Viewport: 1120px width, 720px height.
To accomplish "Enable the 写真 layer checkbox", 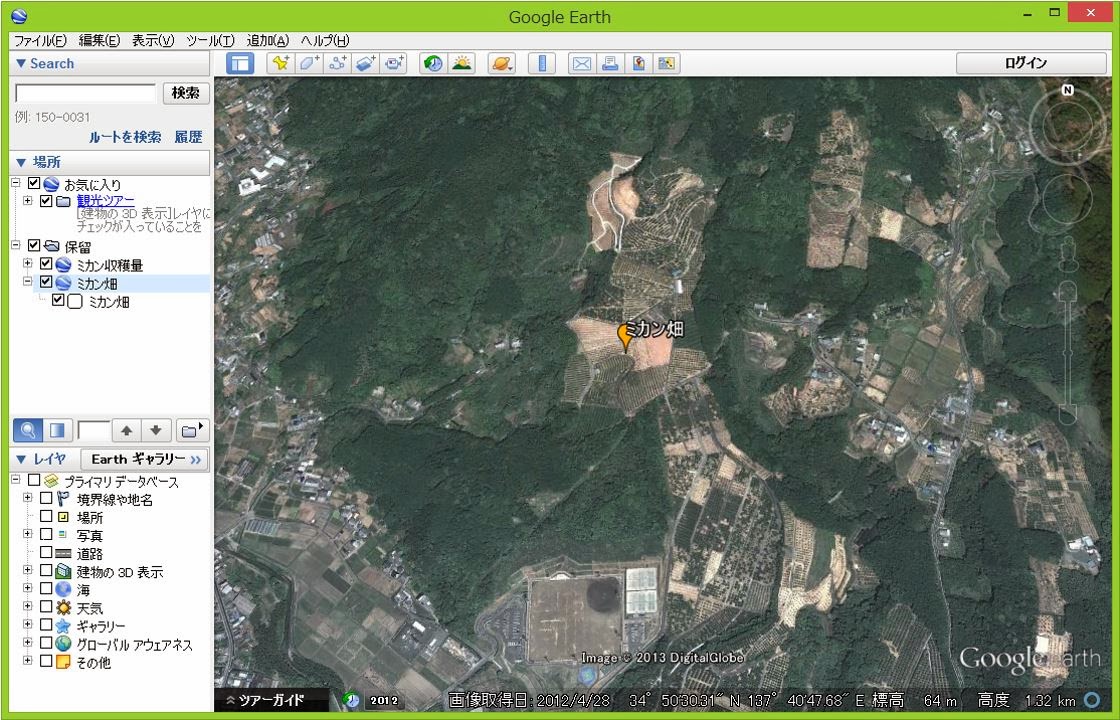I will point(46,534).
